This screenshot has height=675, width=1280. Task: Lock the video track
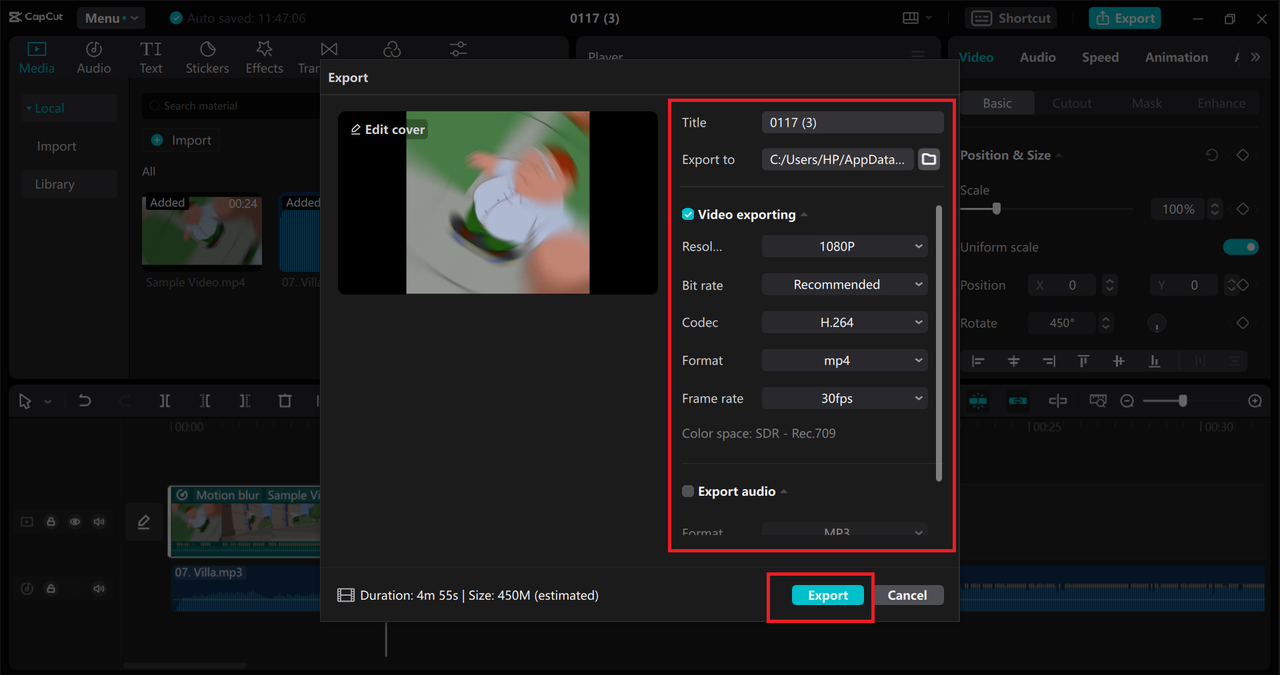tap(51, 522)
